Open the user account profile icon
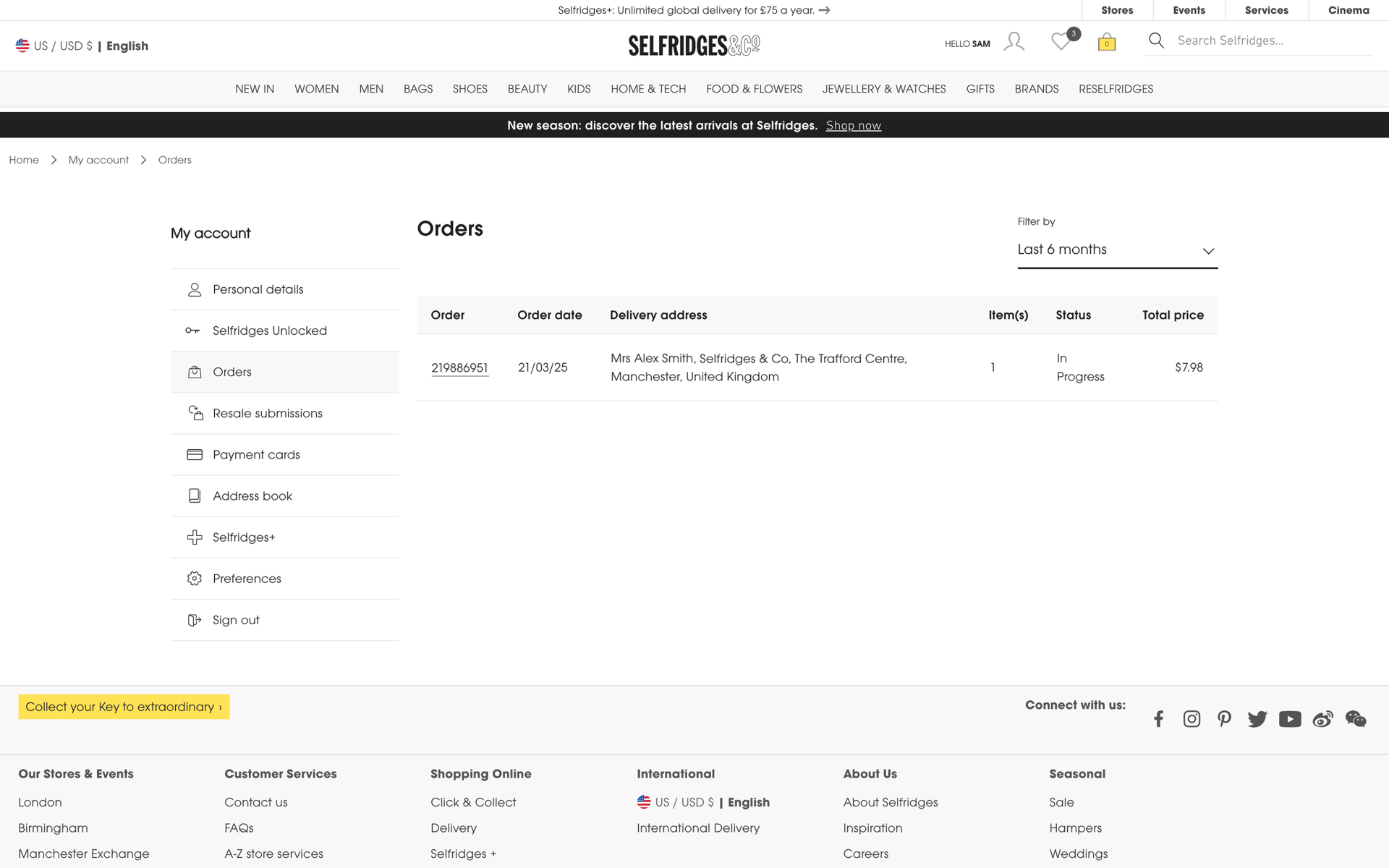 coord(1014,42)
